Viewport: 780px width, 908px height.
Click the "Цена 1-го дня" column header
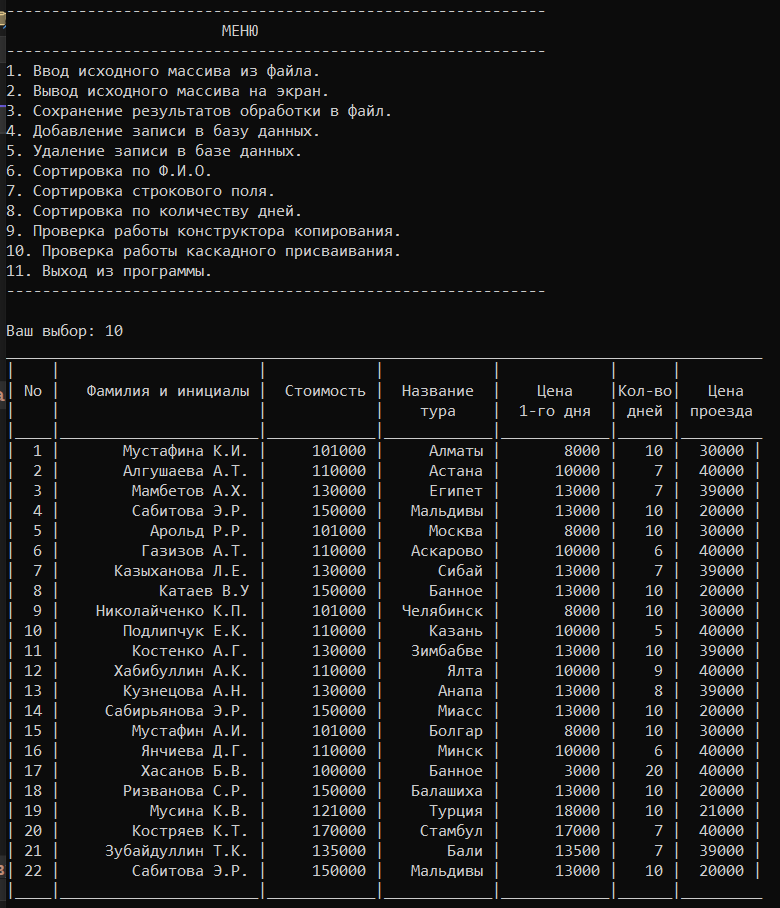coord(555,401)
